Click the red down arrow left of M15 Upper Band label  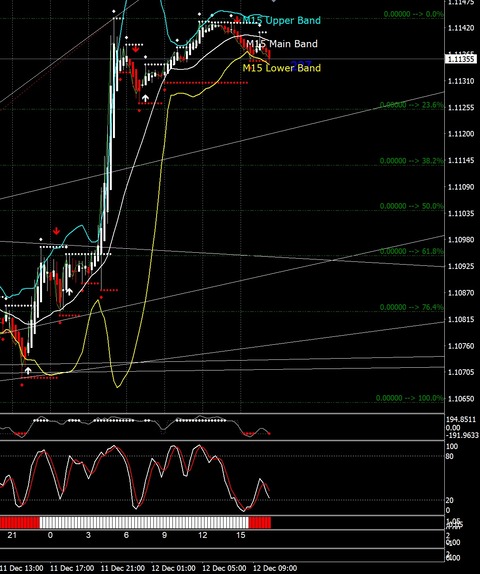(x=238, y=19)
